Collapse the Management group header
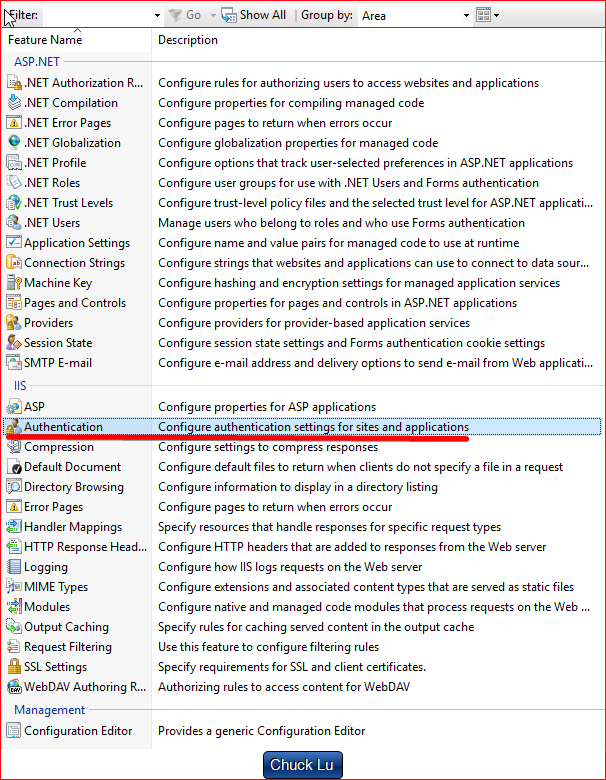Screen dimensions: 606x780 [49, 709]
